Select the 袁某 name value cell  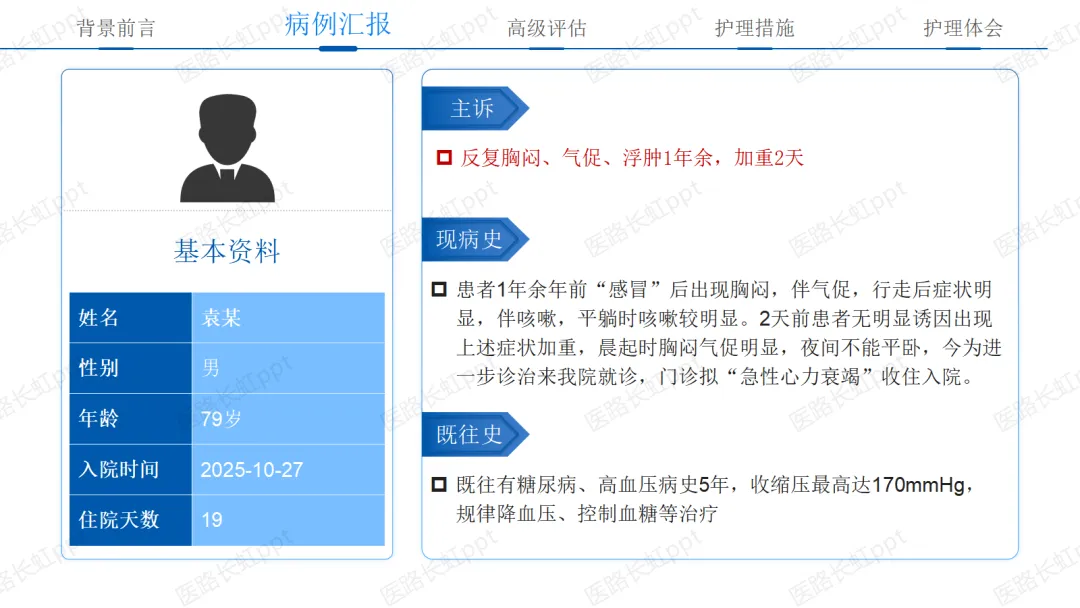288,317
